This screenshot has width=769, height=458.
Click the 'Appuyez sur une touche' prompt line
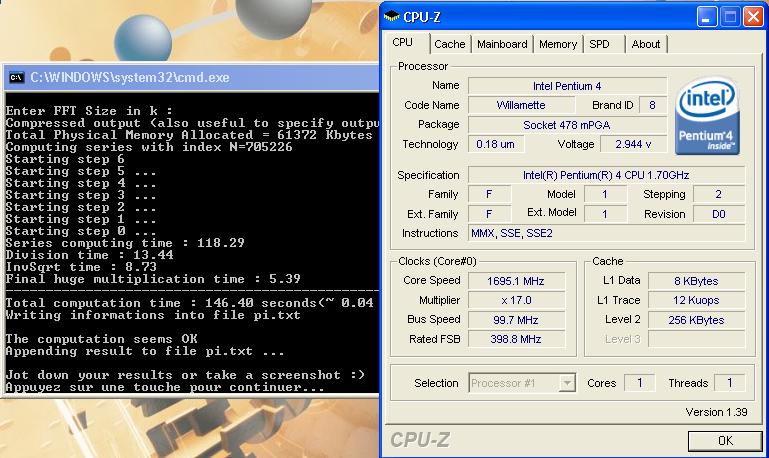coord(165,387)
